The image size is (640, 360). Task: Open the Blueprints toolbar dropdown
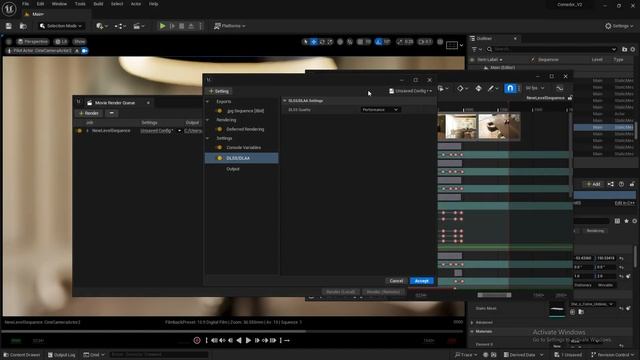point(120,26)
